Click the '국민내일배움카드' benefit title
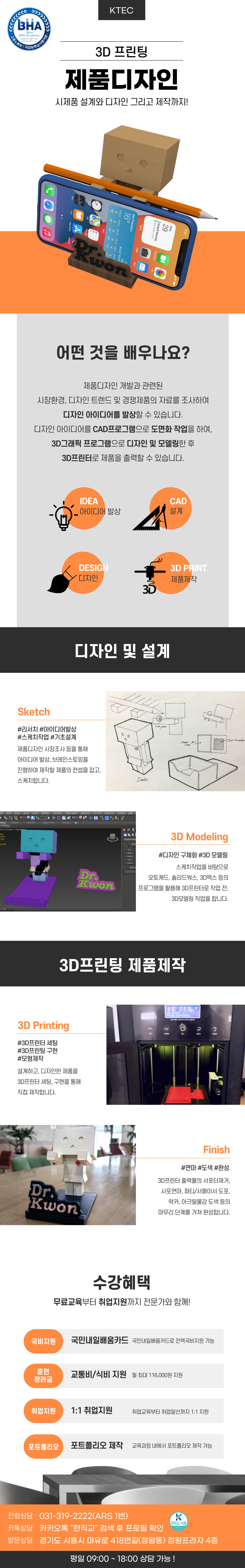Screen dimensions: 245x1568 click(x=100, y=1340)
